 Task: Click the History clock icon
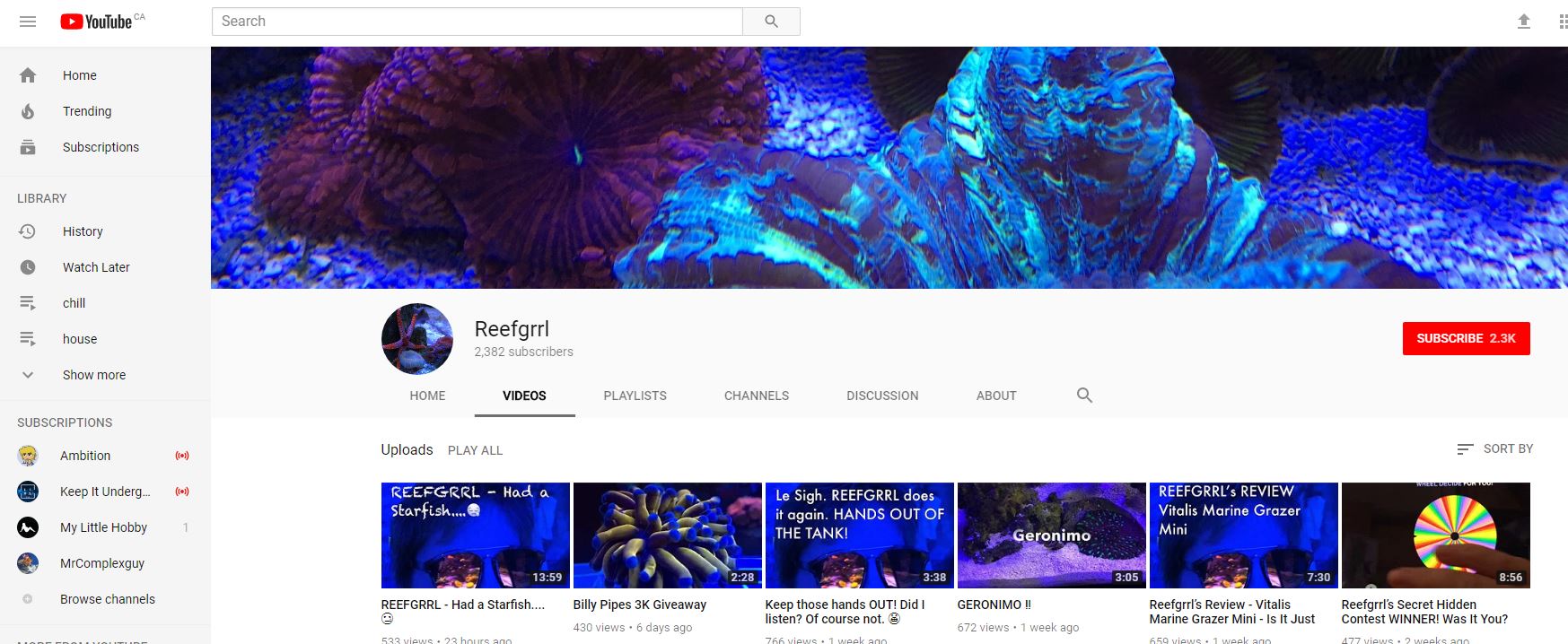pyautogui.click(x=28, y=231)
